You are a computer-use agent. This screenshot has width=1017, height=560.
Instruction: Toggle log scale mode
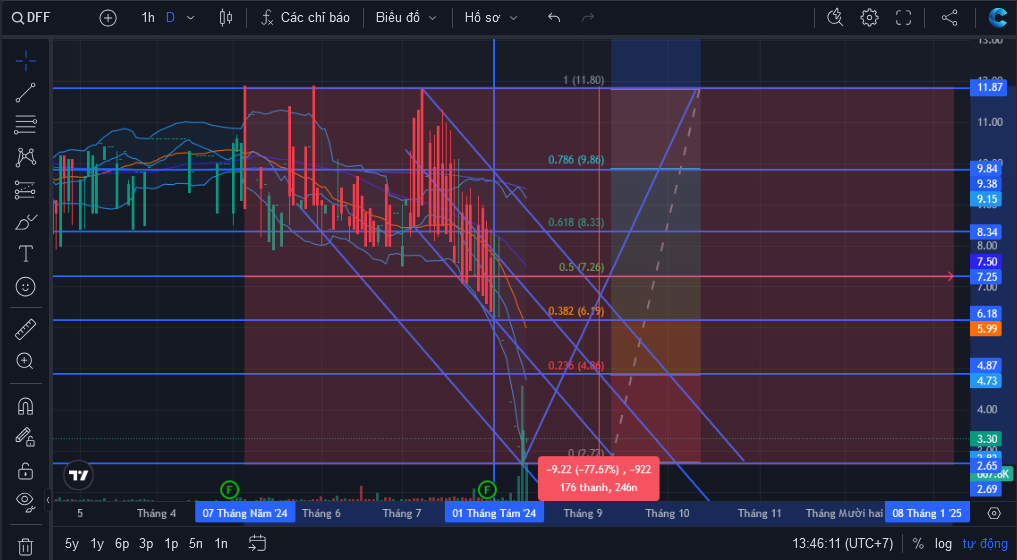(x=943, y=544)
